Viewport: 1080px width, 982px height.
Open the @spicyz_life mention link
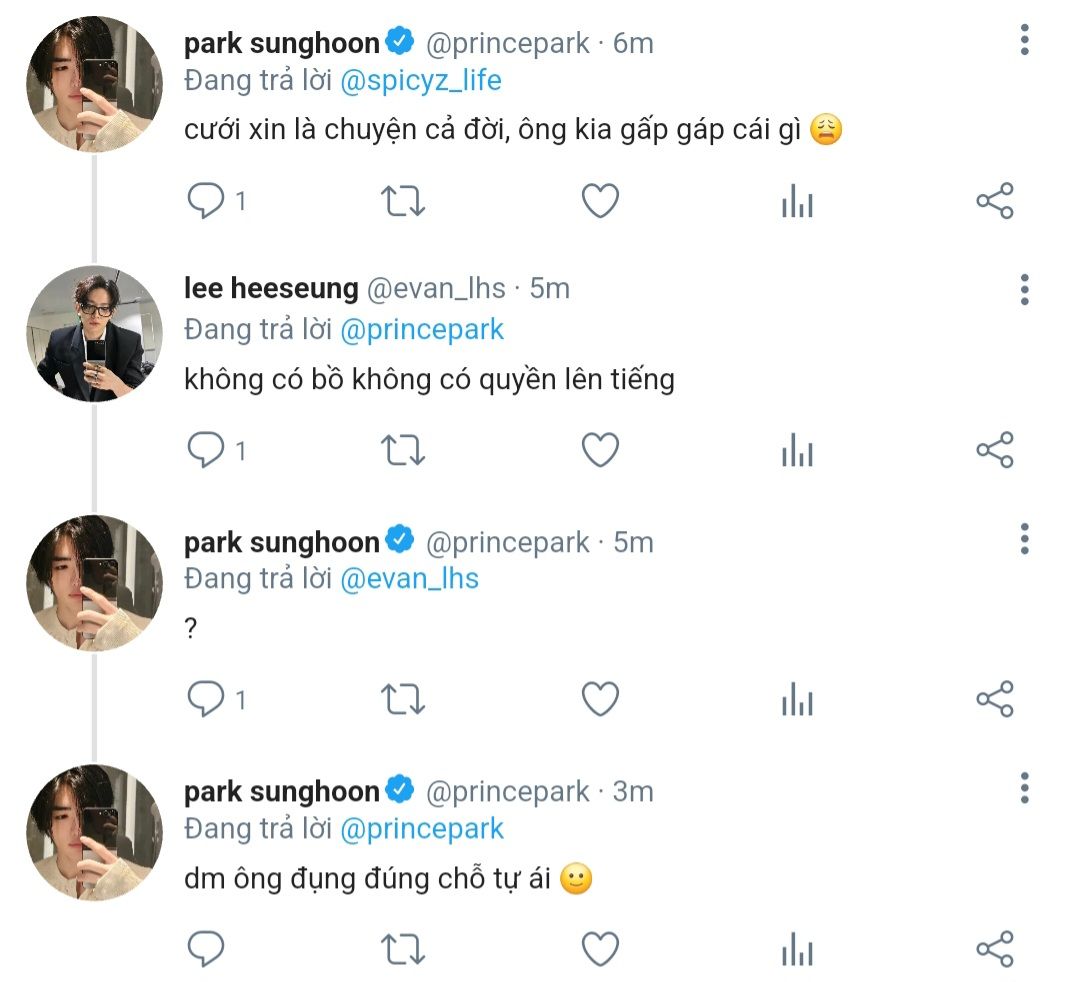pyautogui.click(x=421, y=81)
